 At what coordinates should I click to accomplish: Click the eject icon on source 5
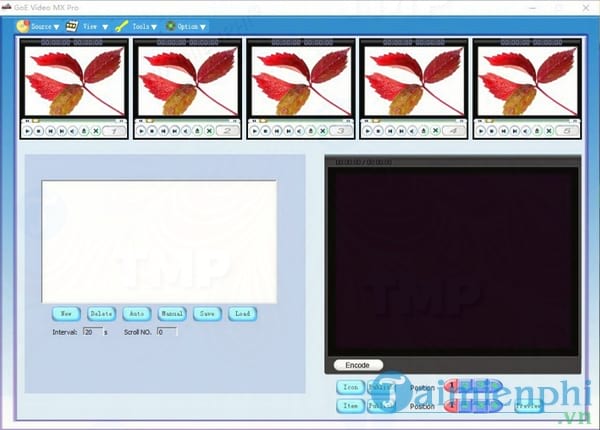pyautogui.click(x=537, y=131)
